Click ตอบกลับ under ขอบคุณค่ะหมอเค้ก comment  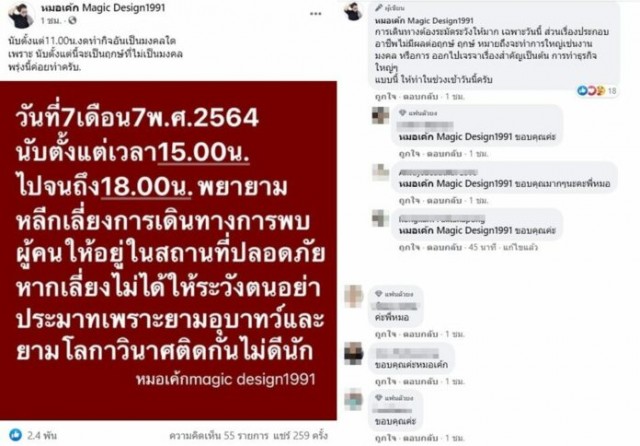click(420, 382)
